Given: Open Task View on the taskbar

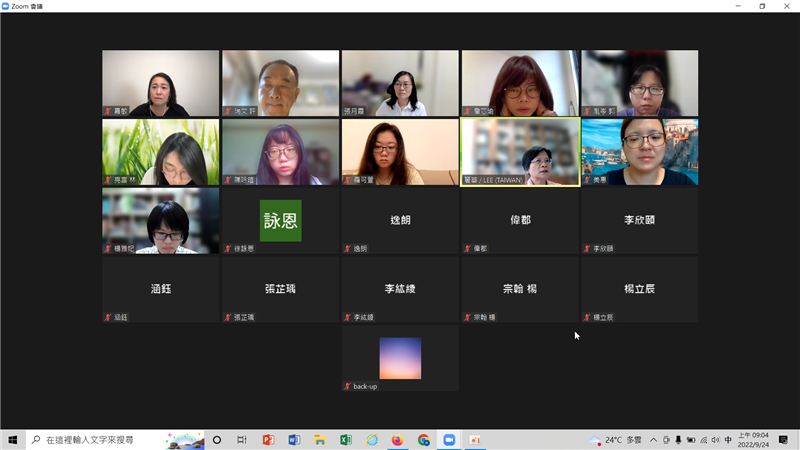Looking at the screenshot, I should pos(242,440).
